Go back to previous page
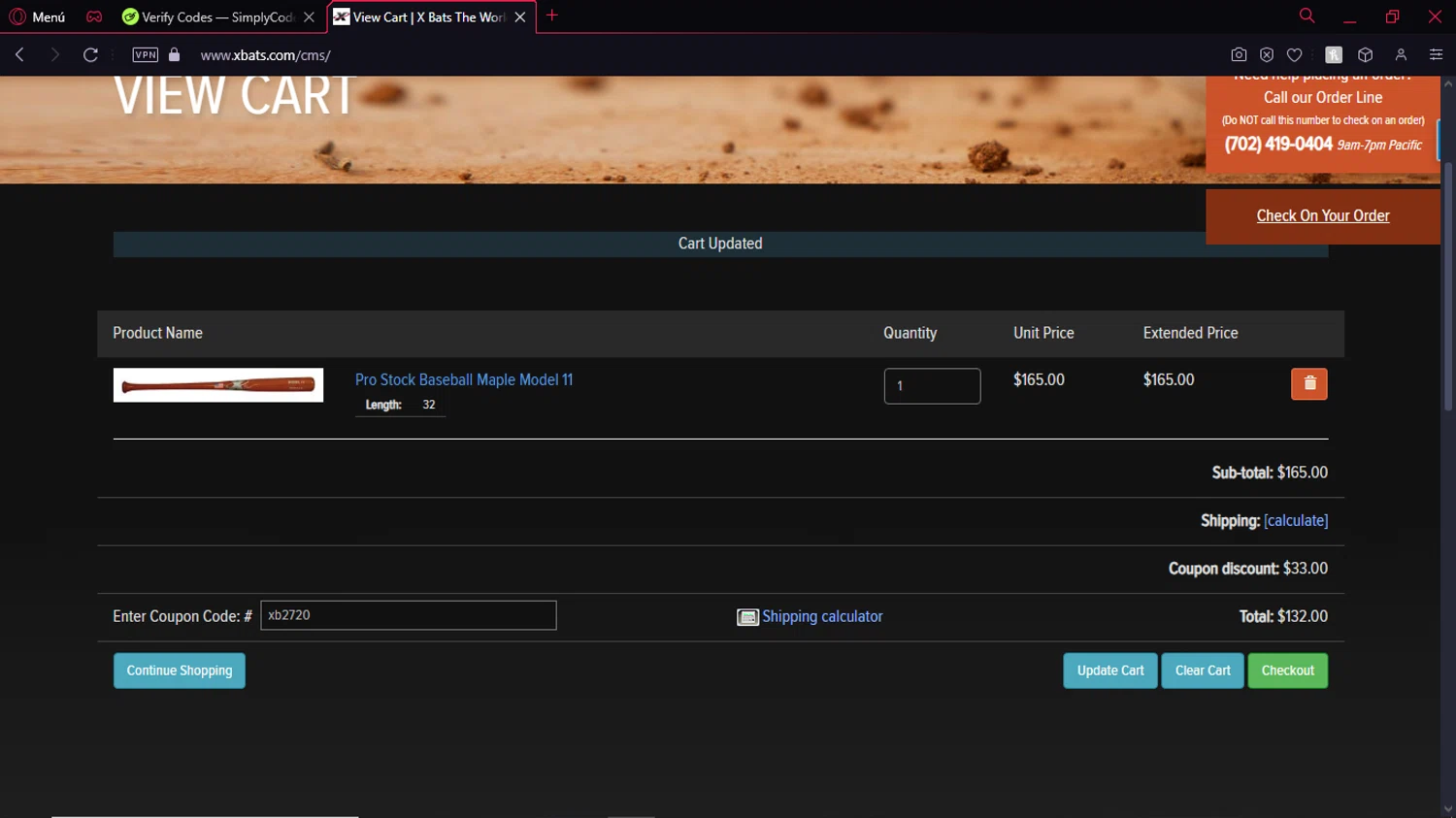Screen dimensions: 1456x818 [19, 54]
